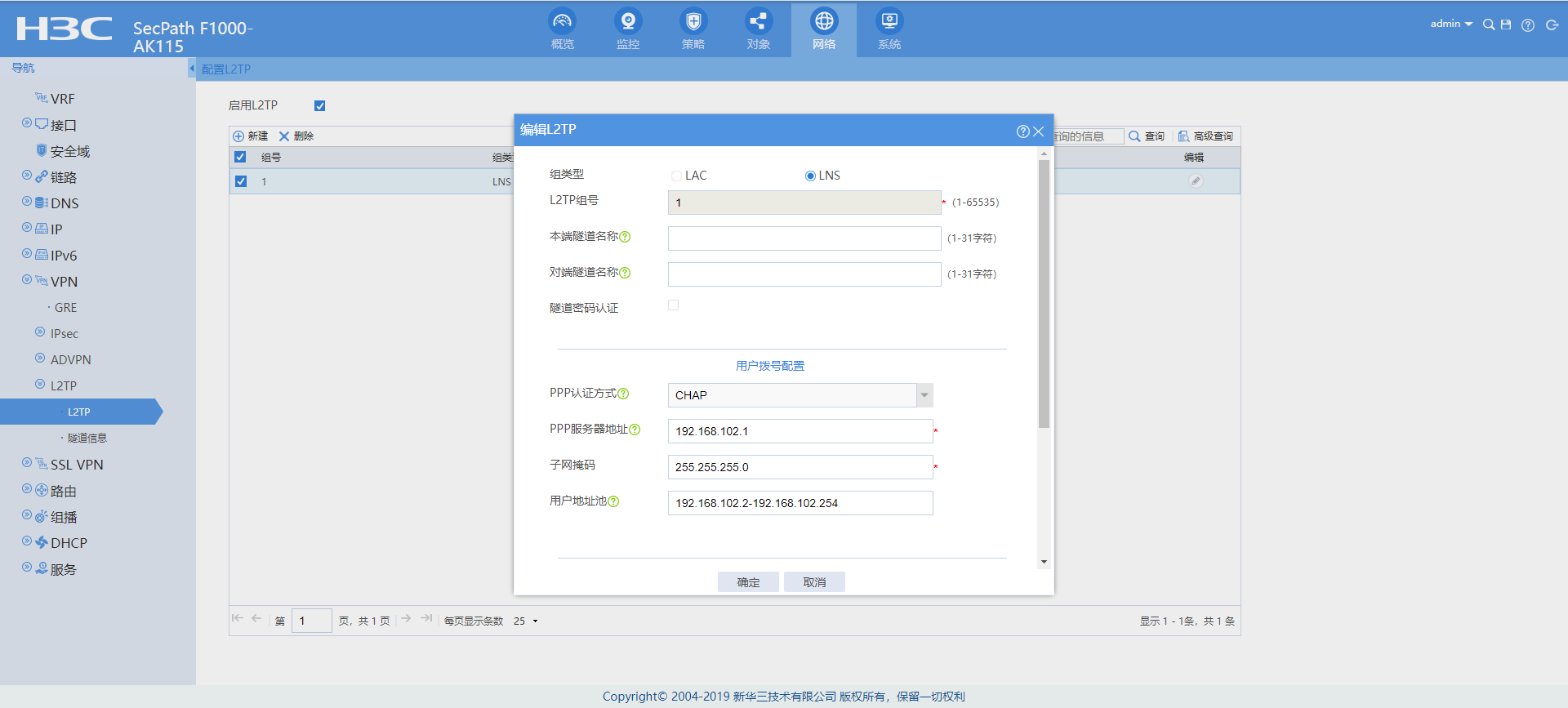Select ADVPN in navigation

(71, 360)
